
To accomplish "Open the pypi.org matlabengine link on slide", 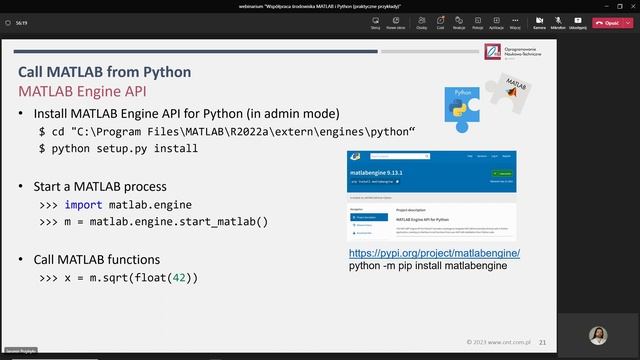I will point(434,253).
